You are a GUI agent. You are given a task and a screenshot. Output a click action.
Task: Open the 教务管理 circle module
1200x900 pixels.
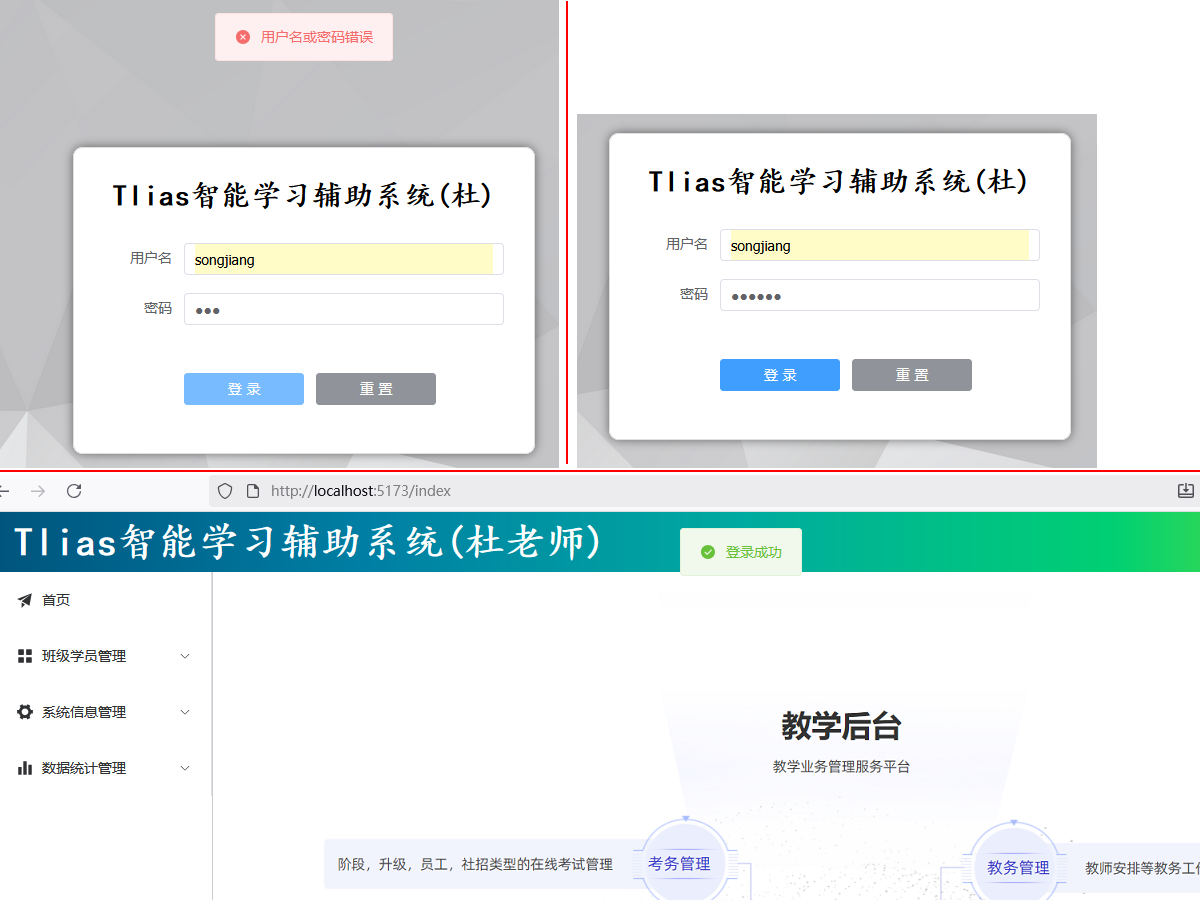[x=1018, y=867]
